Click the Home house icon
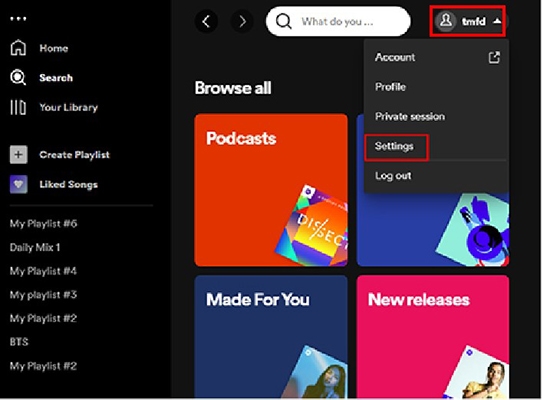Screen dimensions: 542x400 click(x=18, y=48)
